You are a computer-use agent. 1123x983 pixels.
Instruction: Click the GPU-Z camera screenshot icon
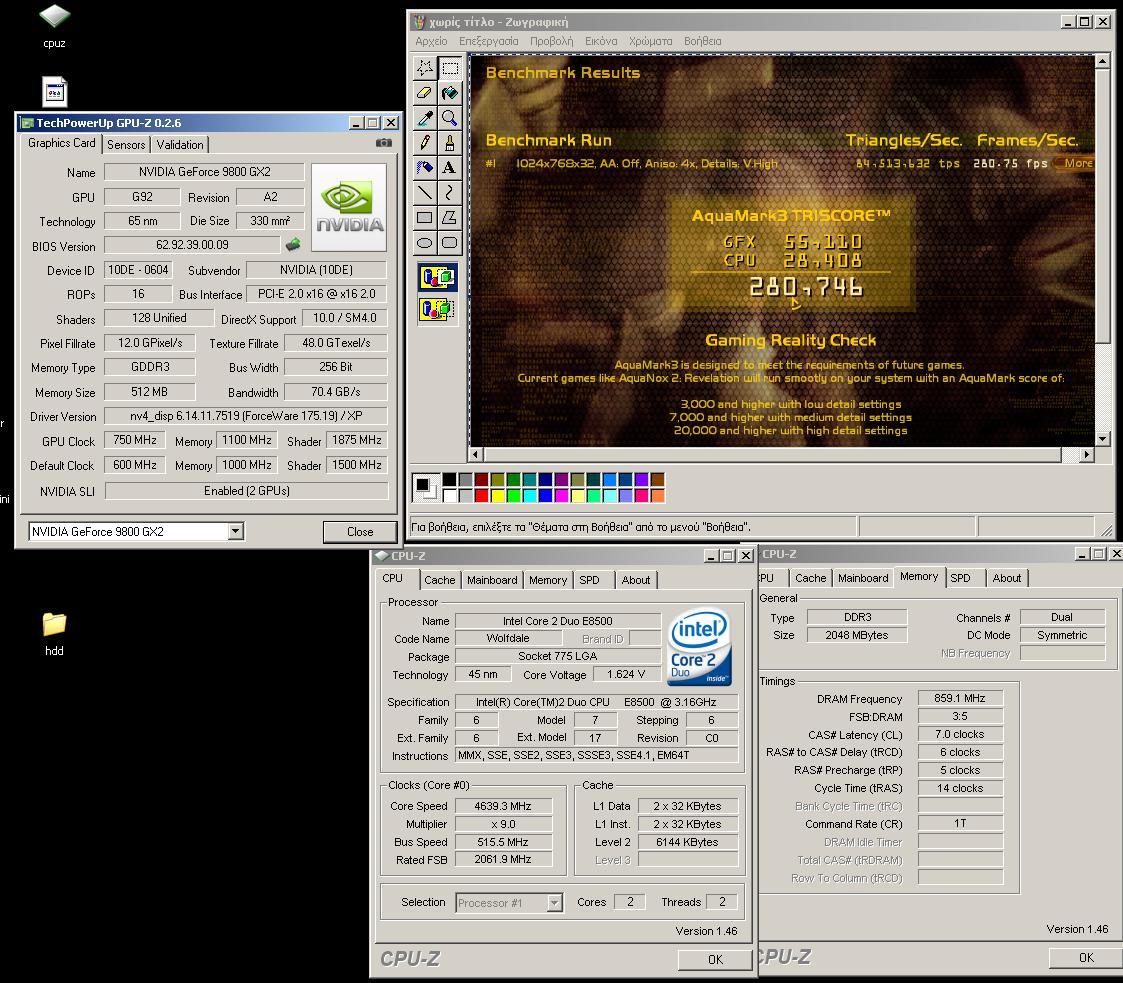click(384, 143)
